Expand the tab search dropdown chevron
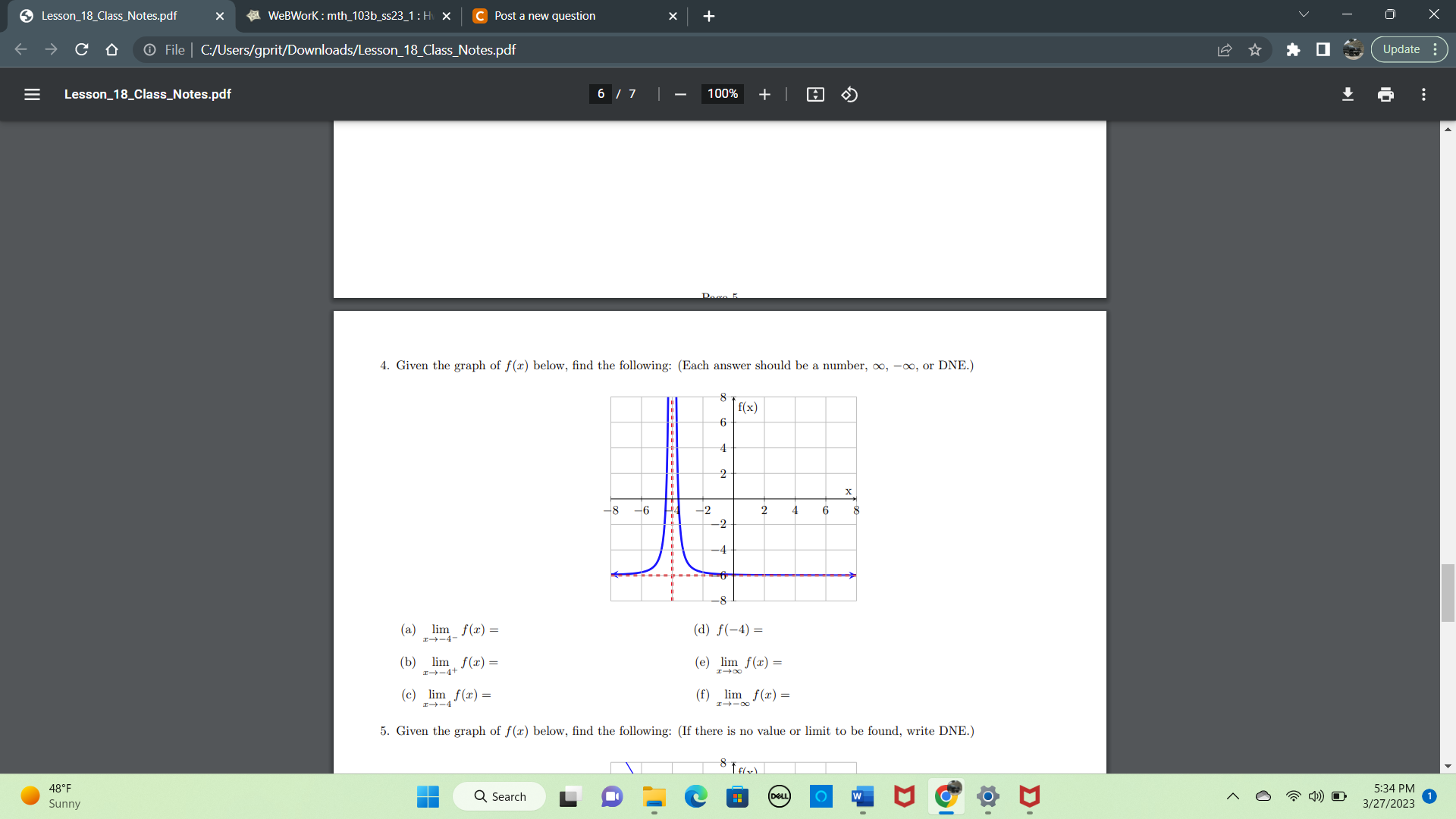Image resolution: width=1456 pixels, height=819 pixels. [1304, 14]
